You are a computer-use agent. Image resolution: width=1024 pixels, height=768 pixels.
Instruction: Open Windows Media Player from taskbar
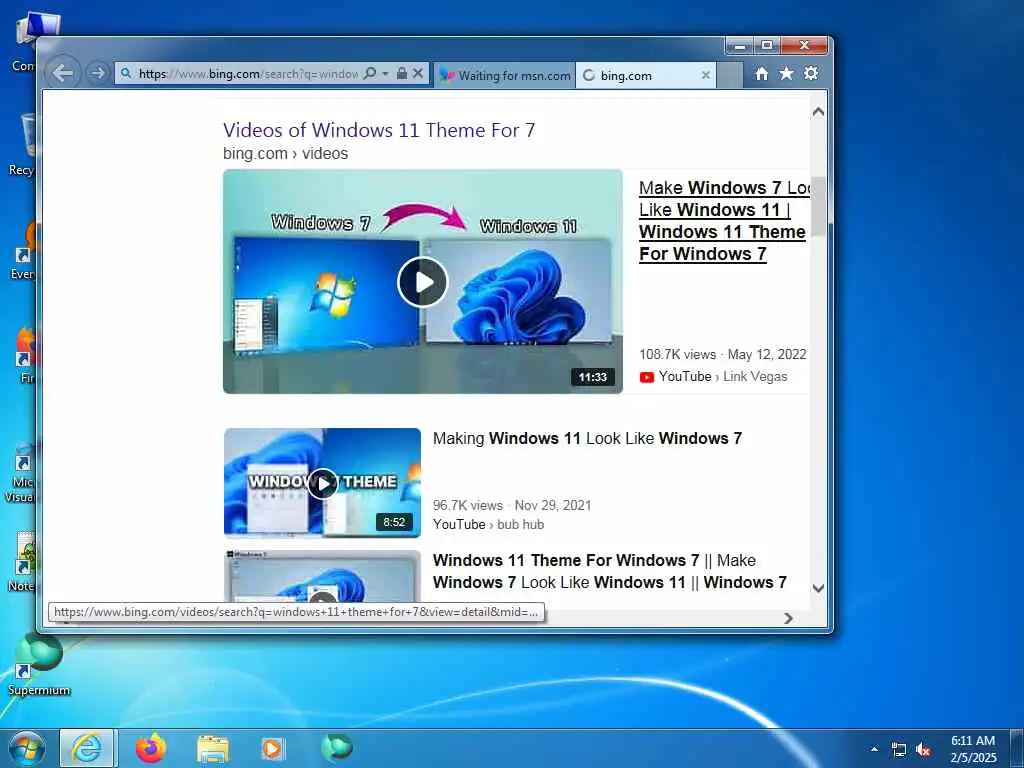coord(272,749)
